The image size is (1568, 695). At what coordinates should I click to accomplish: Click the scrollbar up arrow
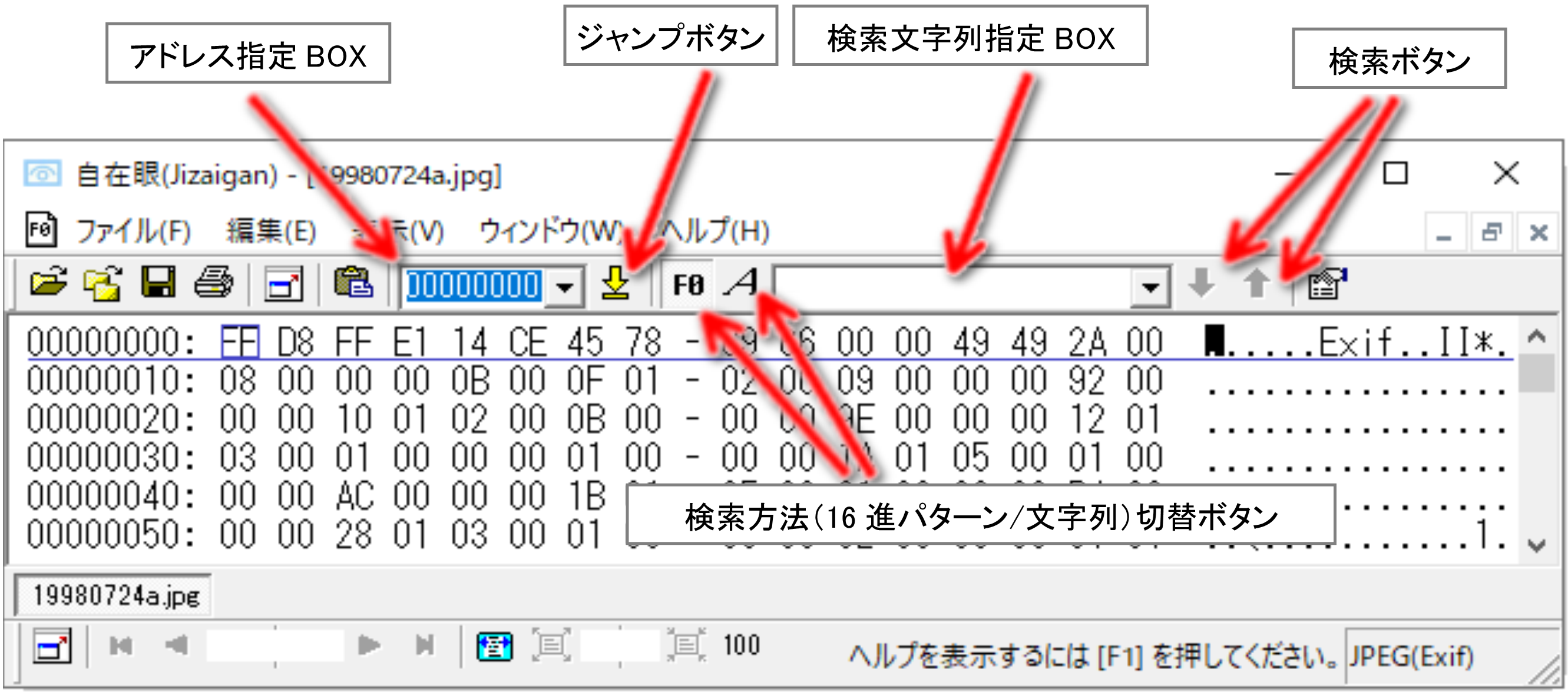point(1536,336)
